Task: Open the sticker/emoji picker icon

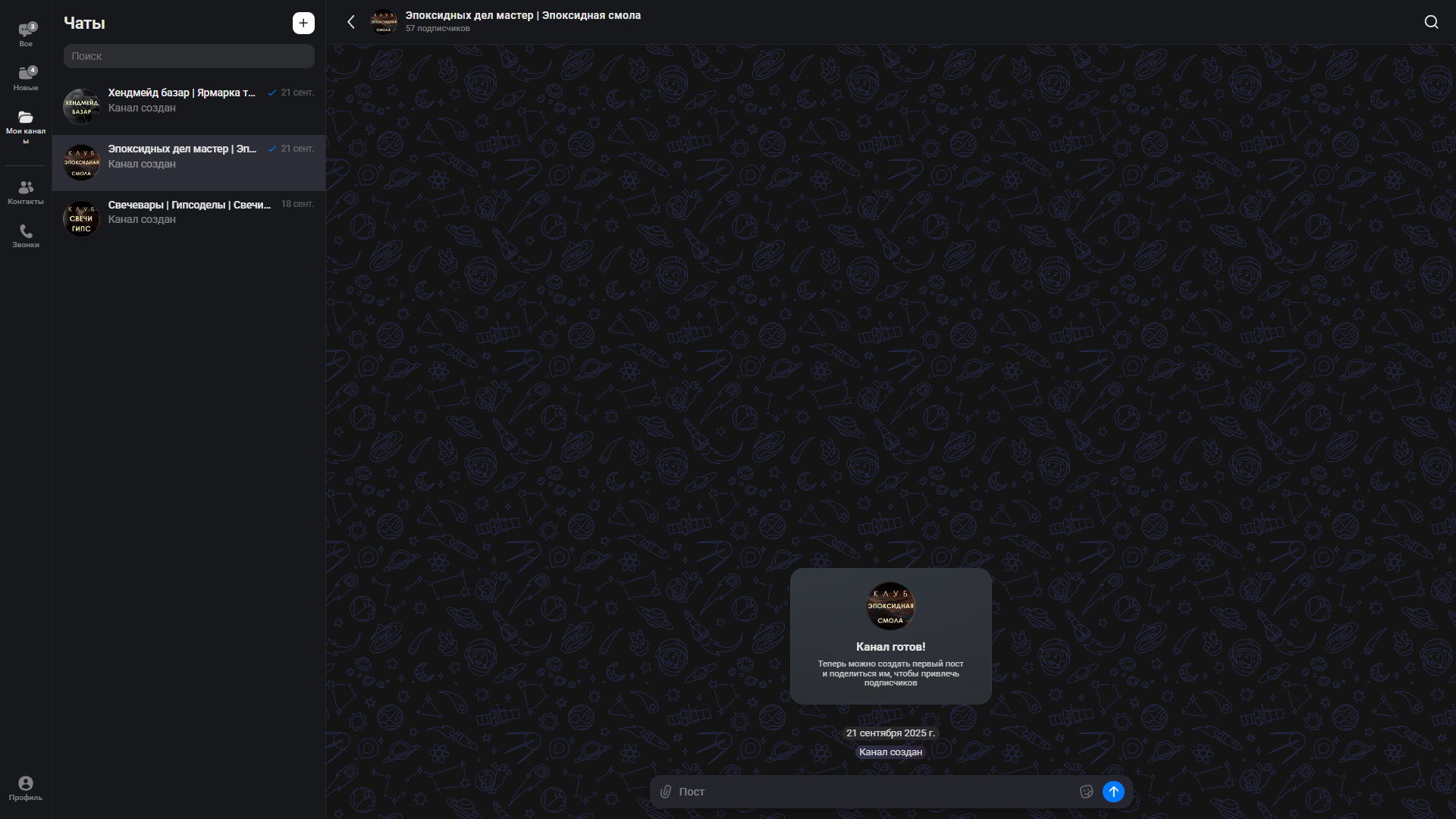Action: [x=1086, y=792]
